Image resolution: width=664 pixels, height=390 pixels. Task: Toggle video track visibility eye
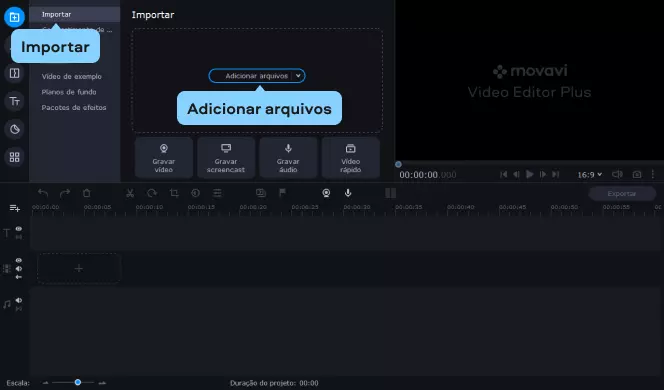[x=19, y=260]
